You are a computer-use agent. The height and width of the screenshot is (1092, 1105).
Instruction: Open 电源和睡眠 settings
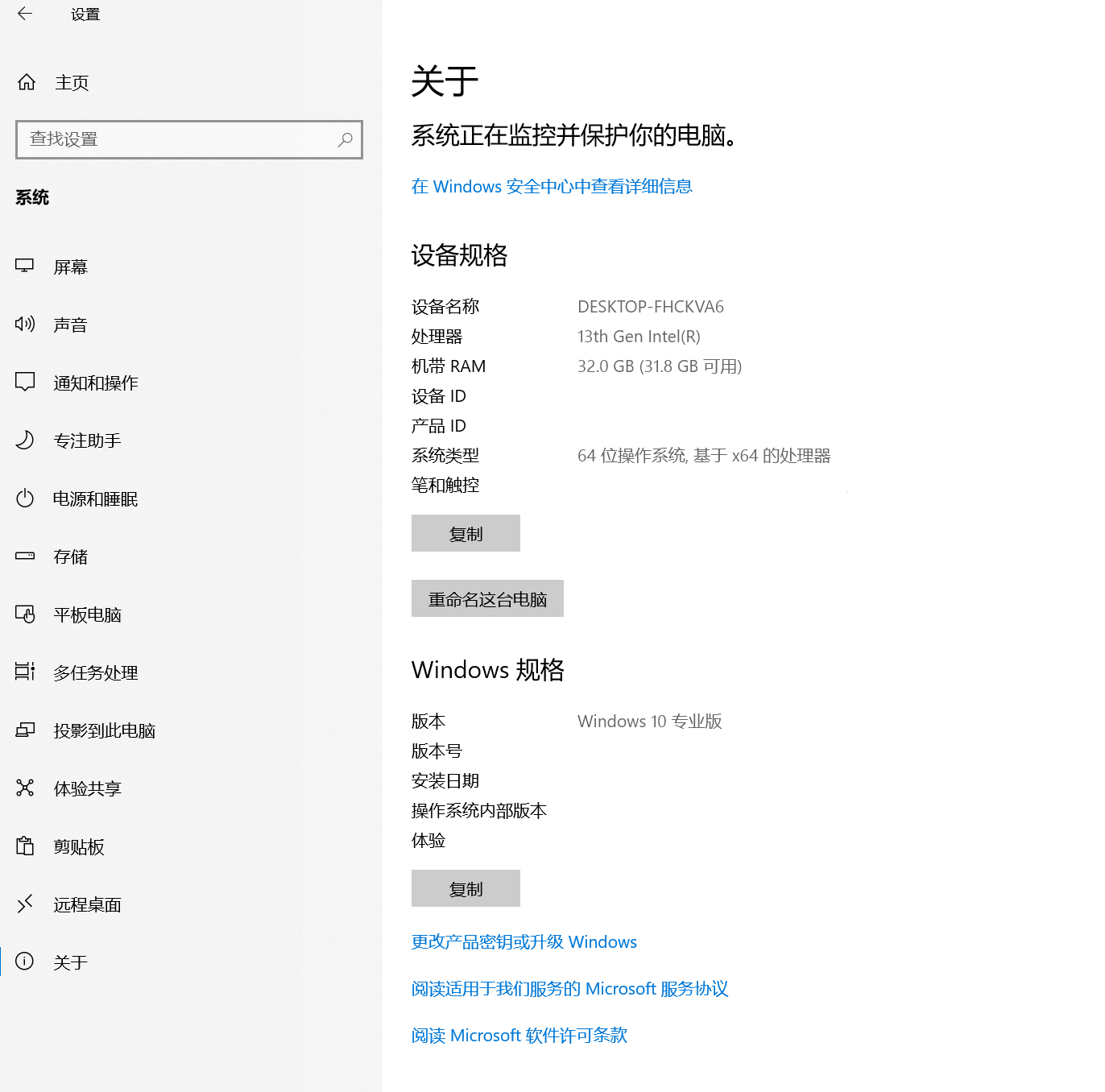191,498
